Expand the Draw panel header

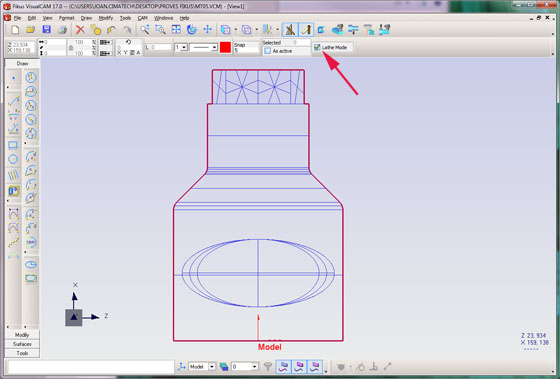[22, 64]
